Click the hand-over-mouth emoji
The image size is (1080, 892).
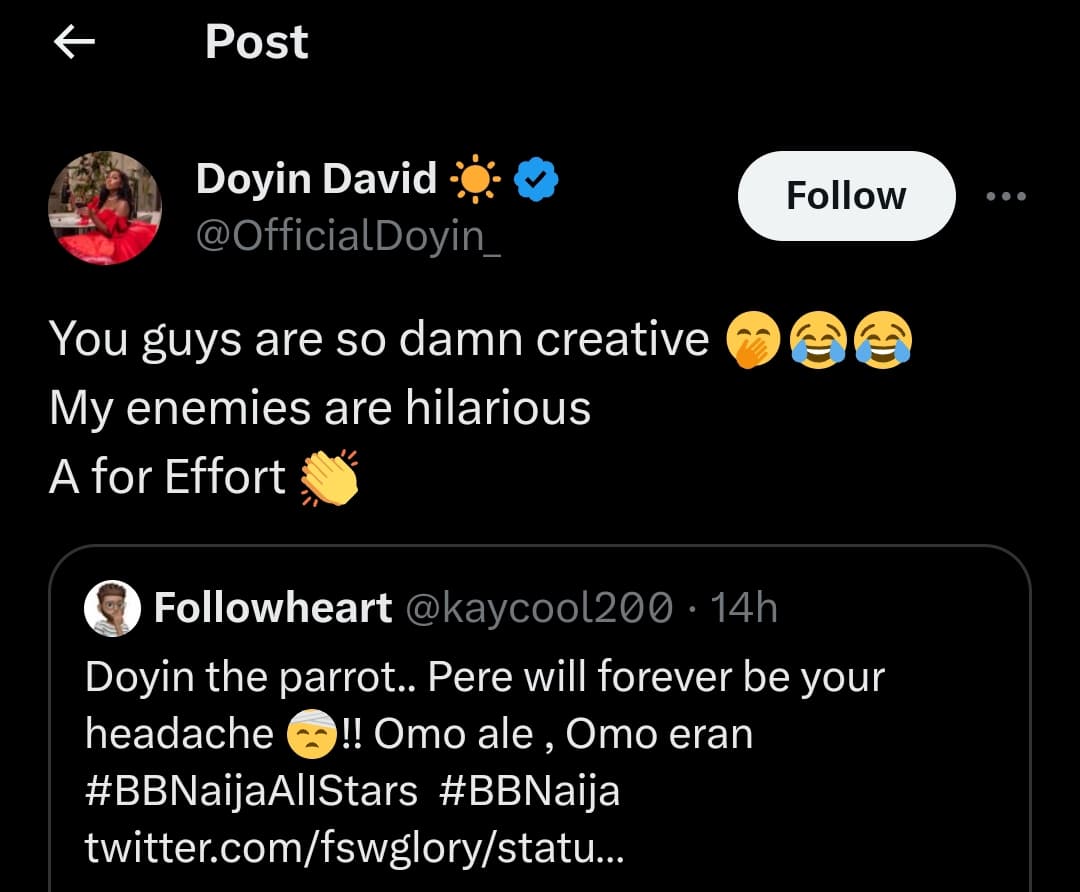click(749, 341)
